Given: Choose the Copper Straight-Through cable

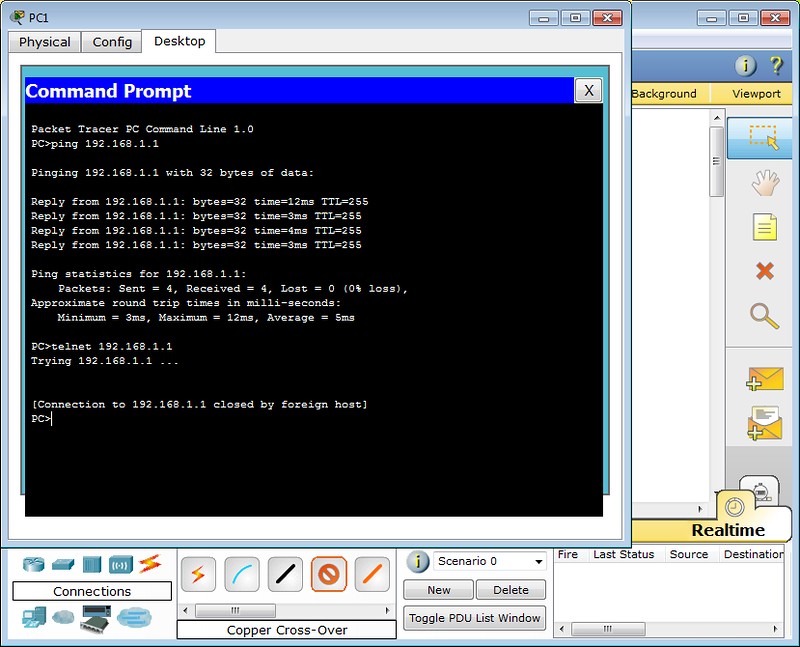Looking at the screenshot, I should point(285,575).
